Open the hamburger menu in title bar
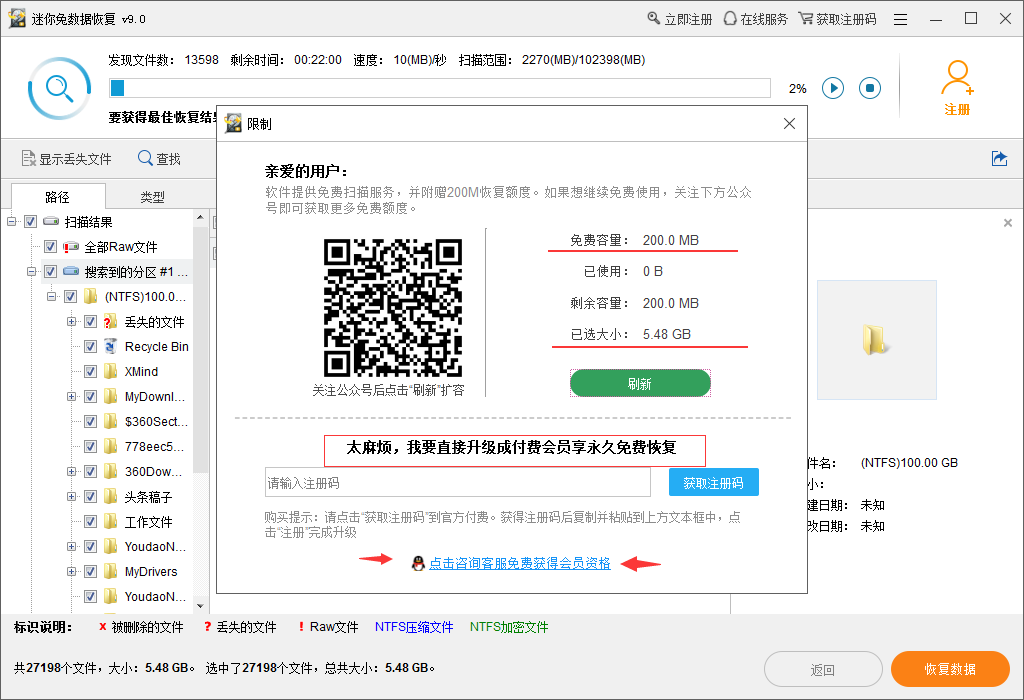 click(x=901, y=20)
